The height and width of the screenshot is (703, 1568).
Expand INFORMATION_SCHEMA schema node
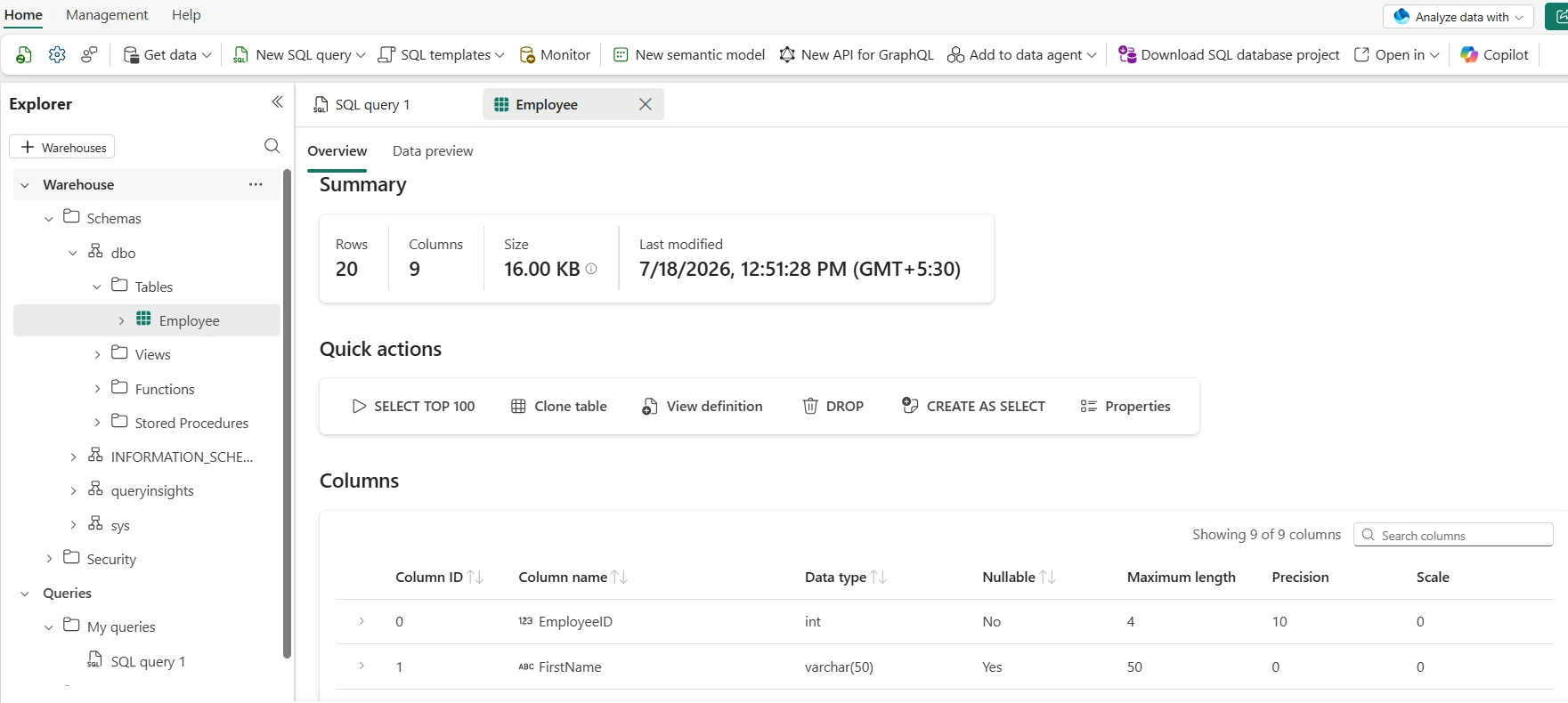pyautogui.click(x=73, y=457)
